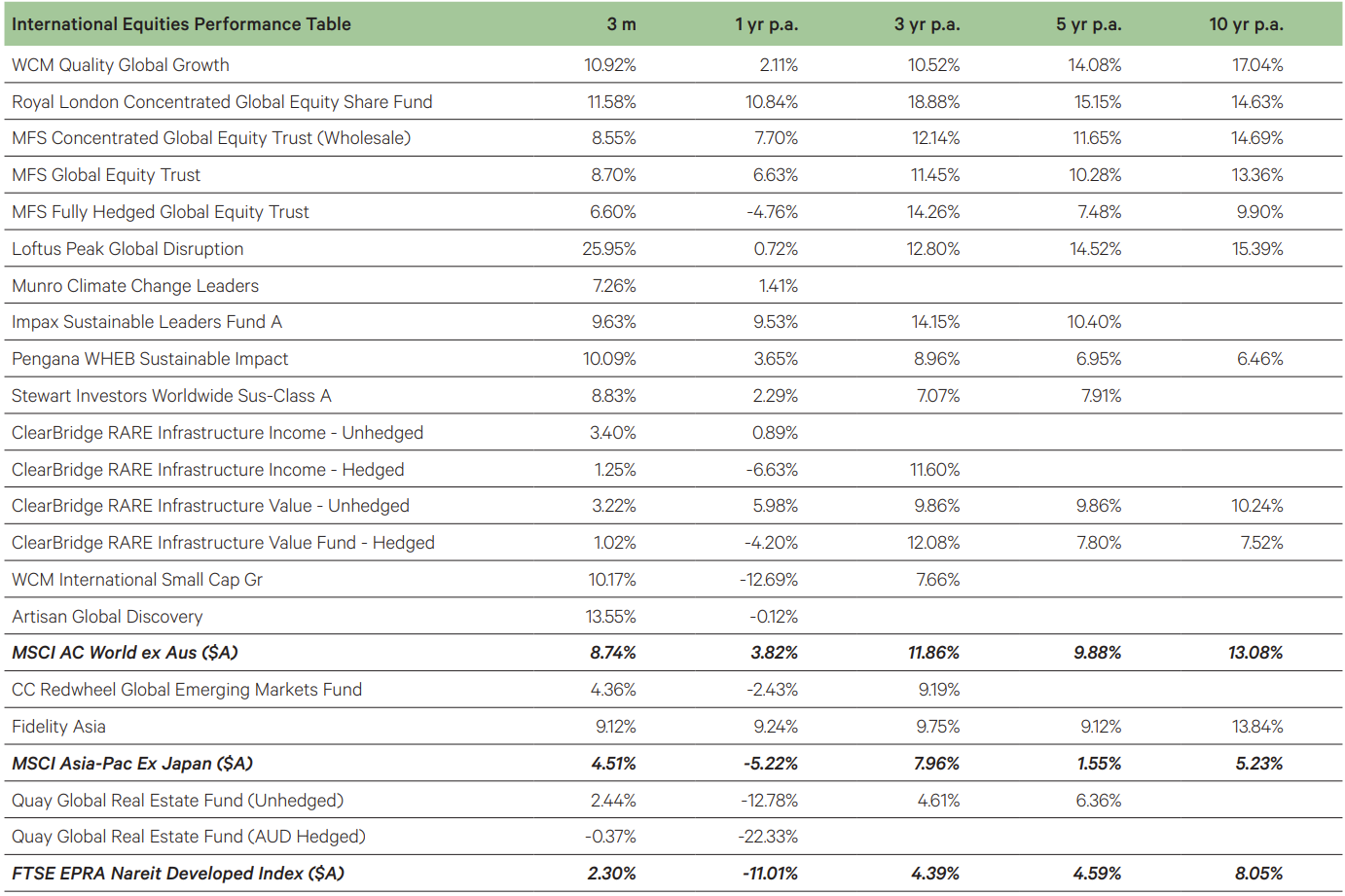Select 'ClearBridge RARE Infrastructure Value Fund - Hedged'
The height and width of the screenshot is (896, 1345).
[x=223, y=543]
